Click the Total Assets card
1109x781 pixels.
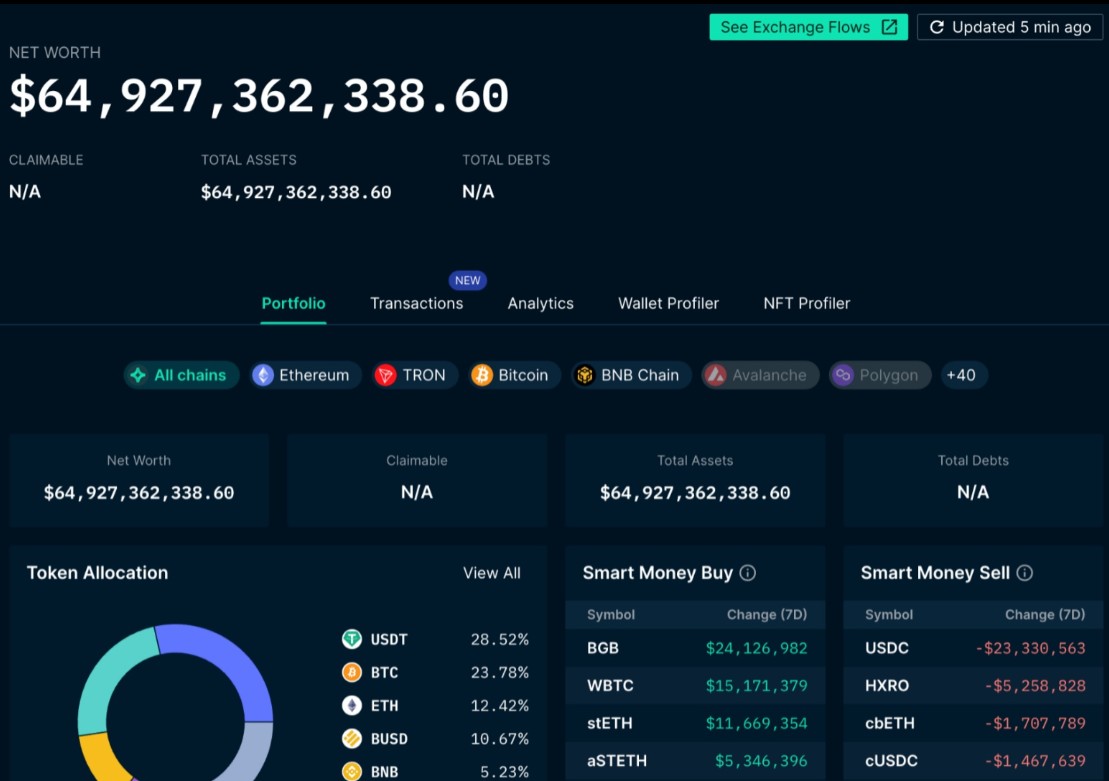pyautogui.click(x=695, y=480)
